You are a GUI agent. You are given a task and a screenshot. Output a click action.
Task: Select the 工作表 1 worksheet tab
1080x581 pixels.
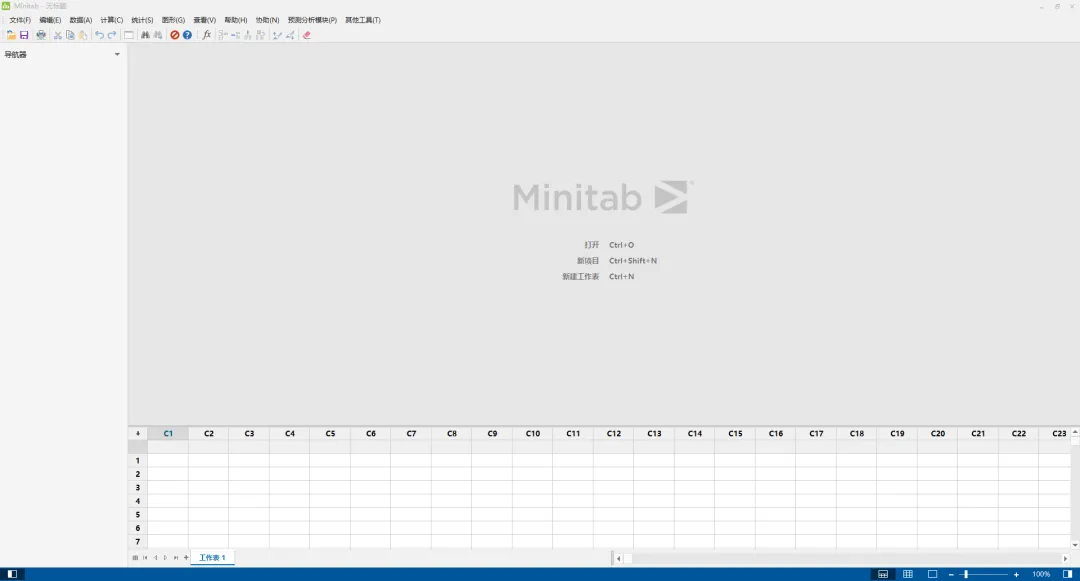coord(212,558)
